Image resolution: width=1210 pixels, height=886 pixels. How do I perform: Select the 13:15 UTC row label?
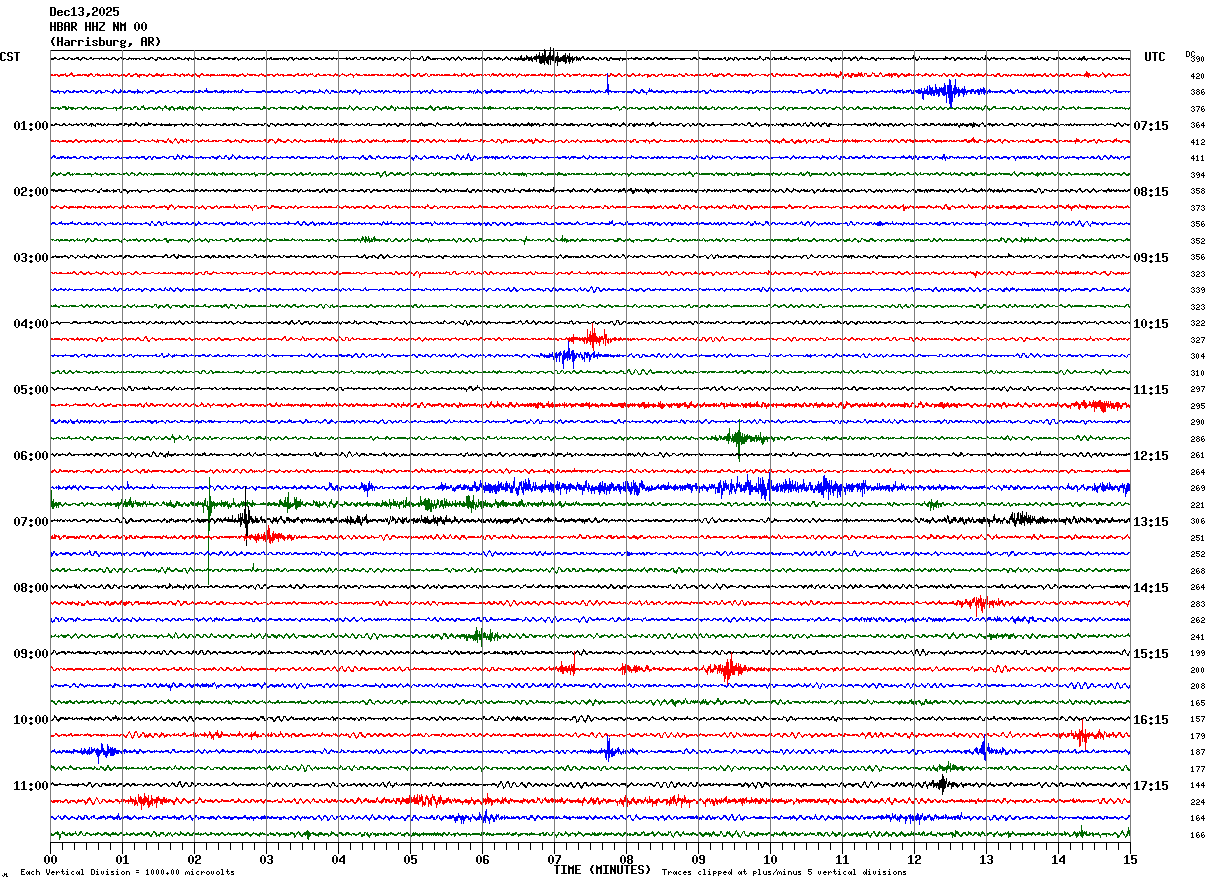click(x=1151, y=522)
